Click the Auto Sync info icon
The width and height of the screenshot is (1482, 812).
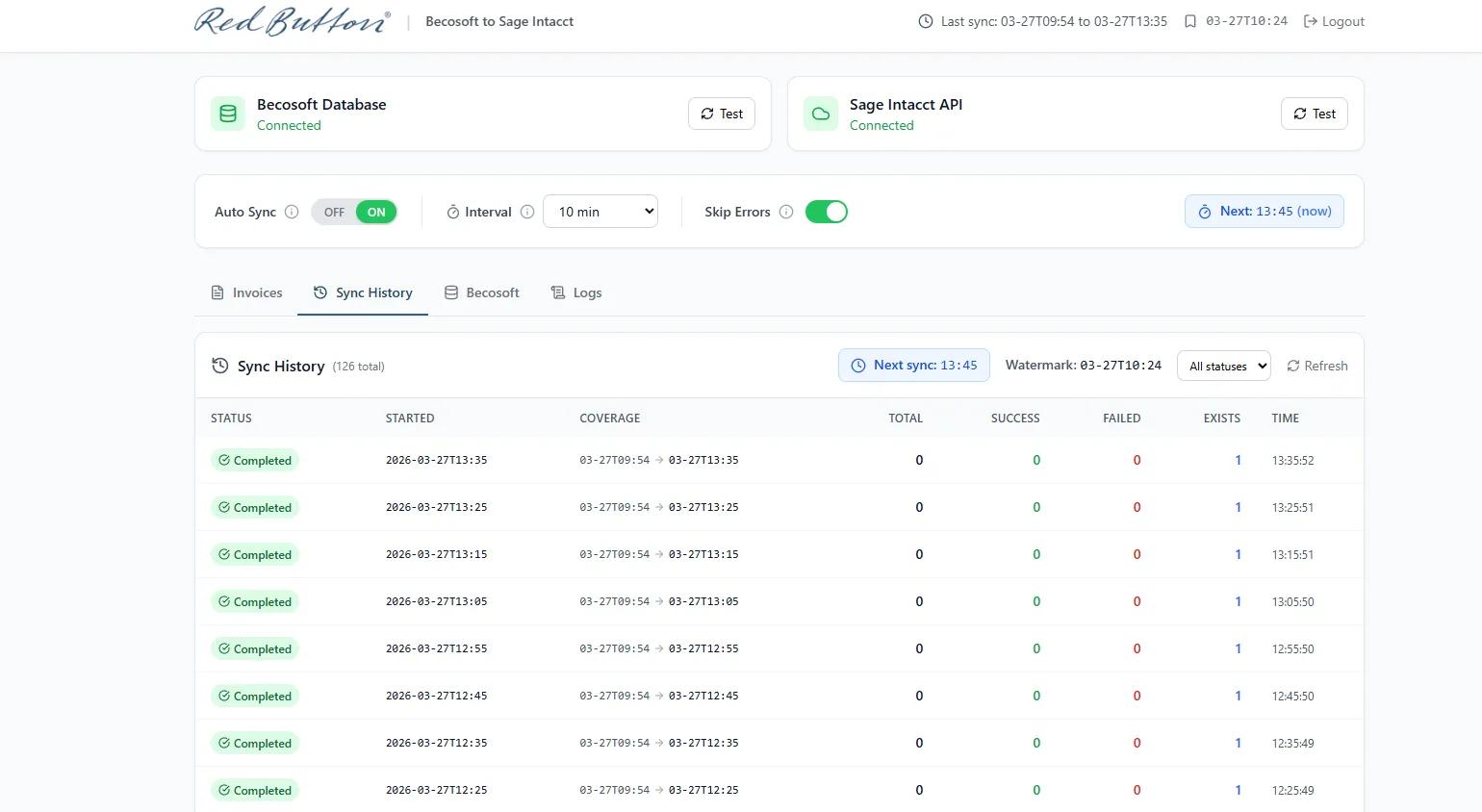click(292, 212)
